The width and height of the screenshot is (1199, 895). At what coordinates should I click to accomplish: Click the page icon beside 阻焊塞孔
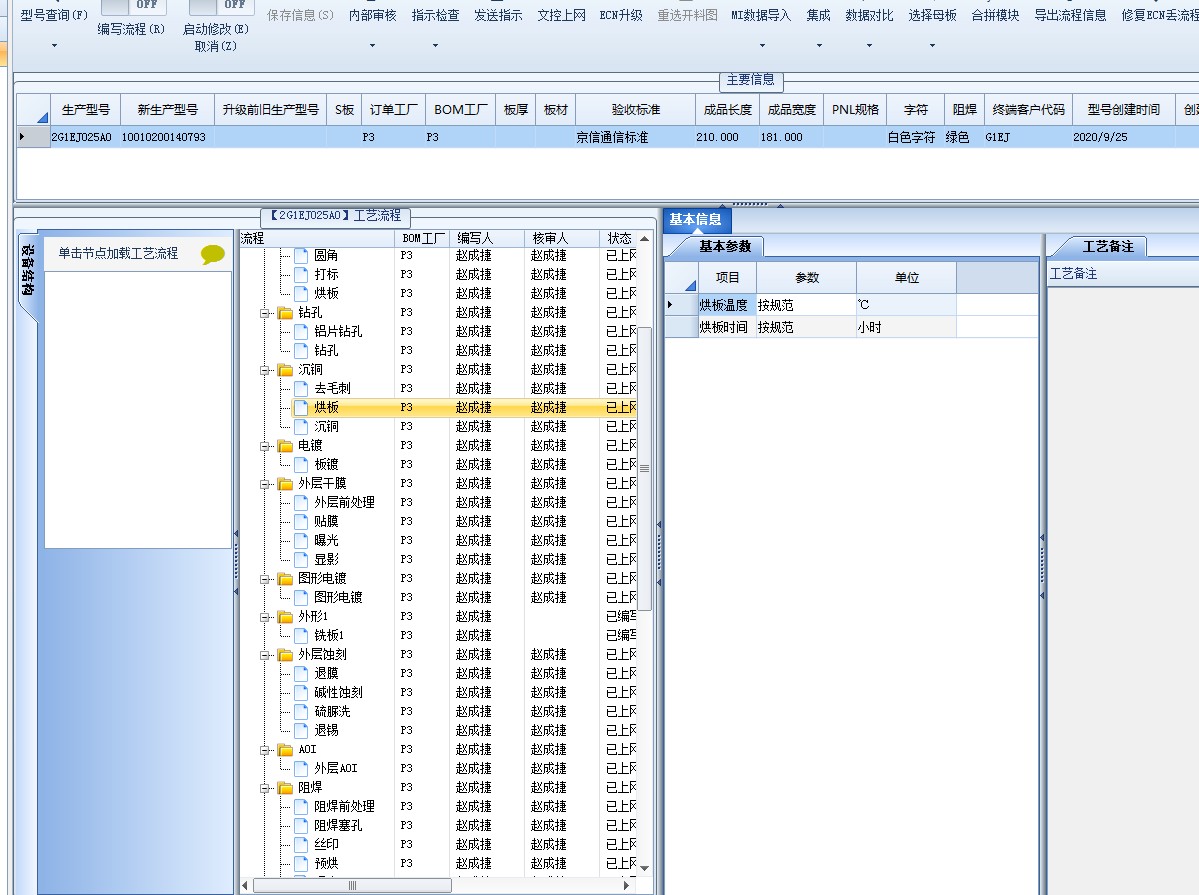tap(301, 825)
